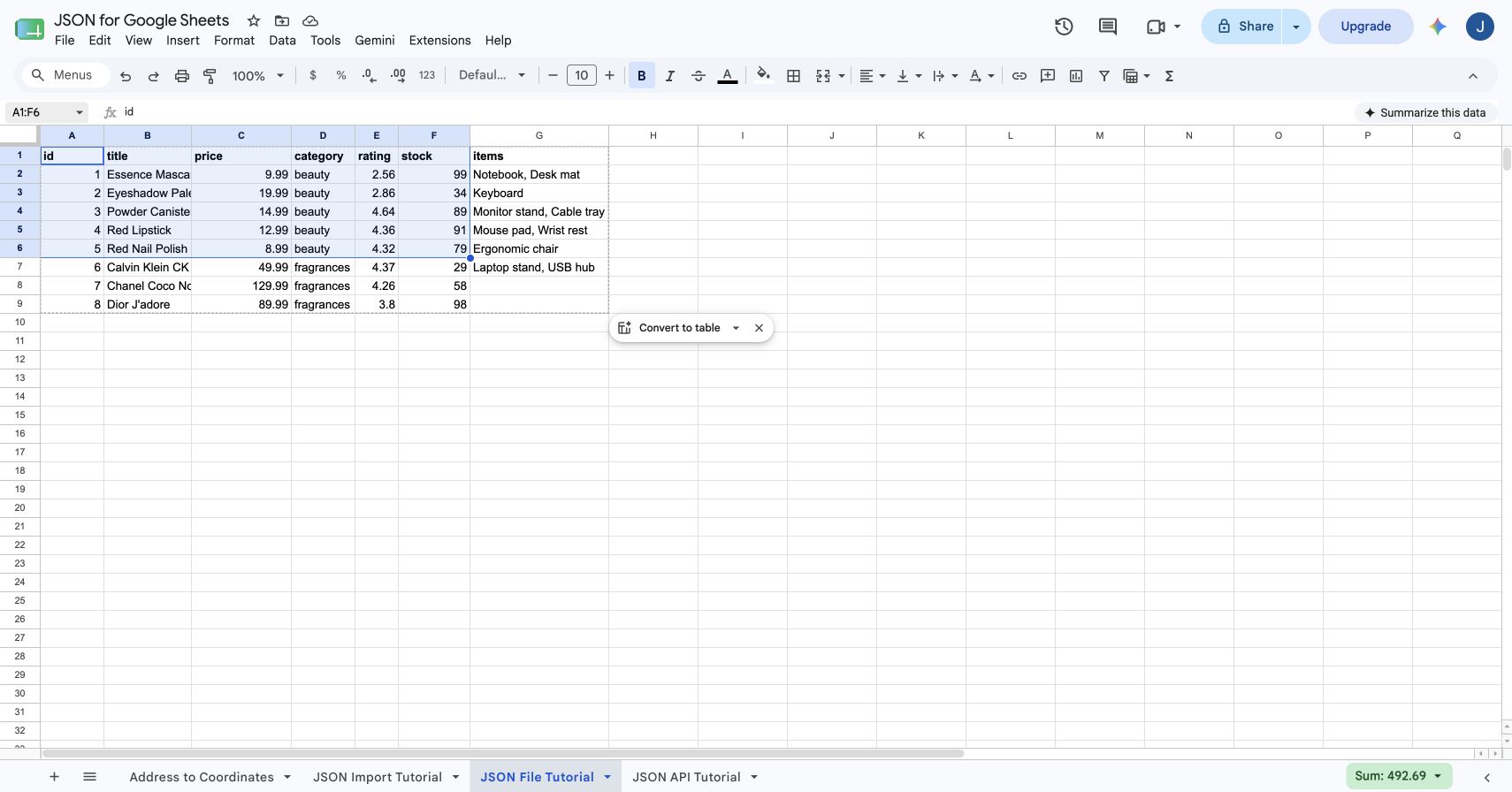
Task: Insert chart icon in toolbar
Action: tap(1076, 76)
